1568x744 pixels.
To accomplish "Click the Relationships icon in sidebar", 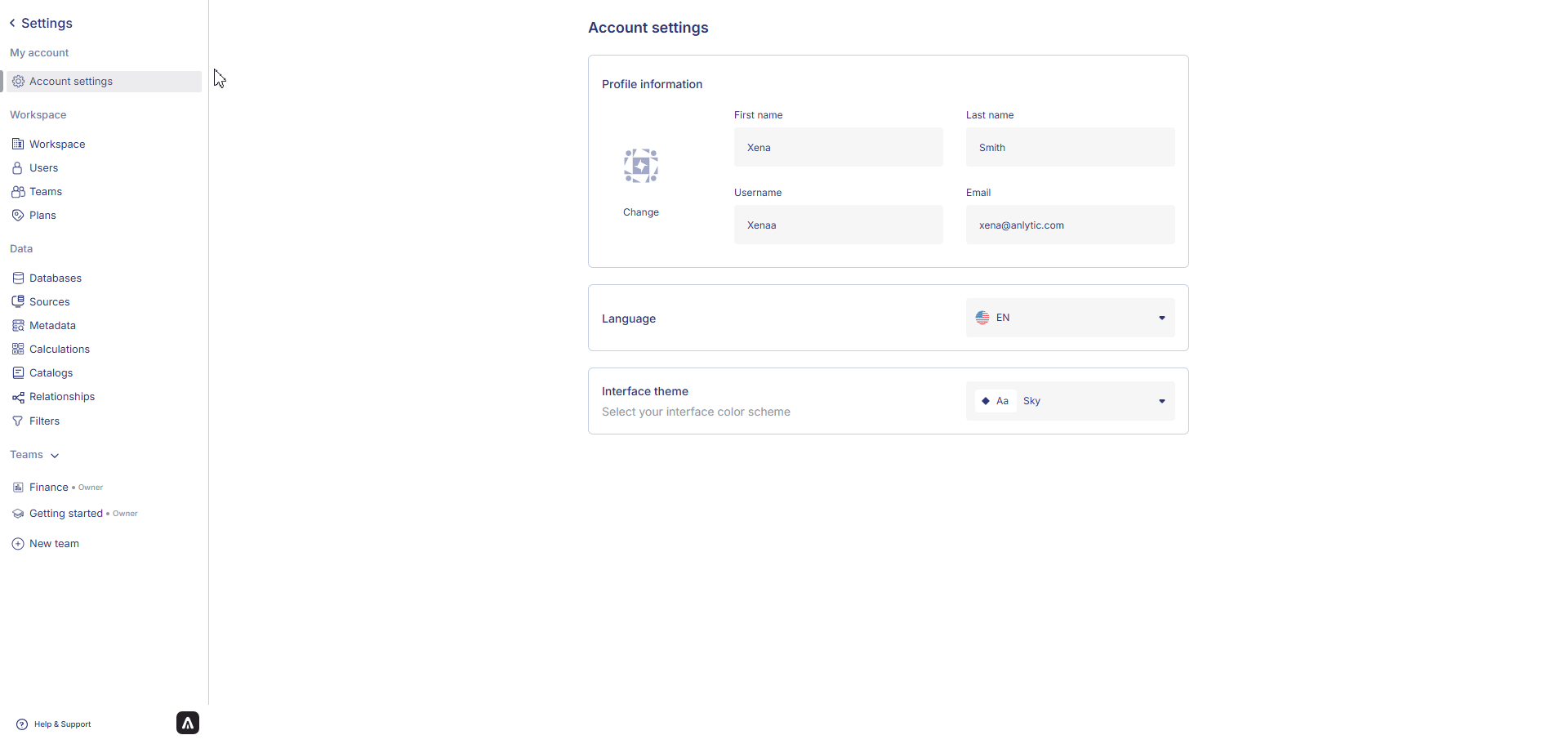I will pyautogui.click(x=18, y=398).
